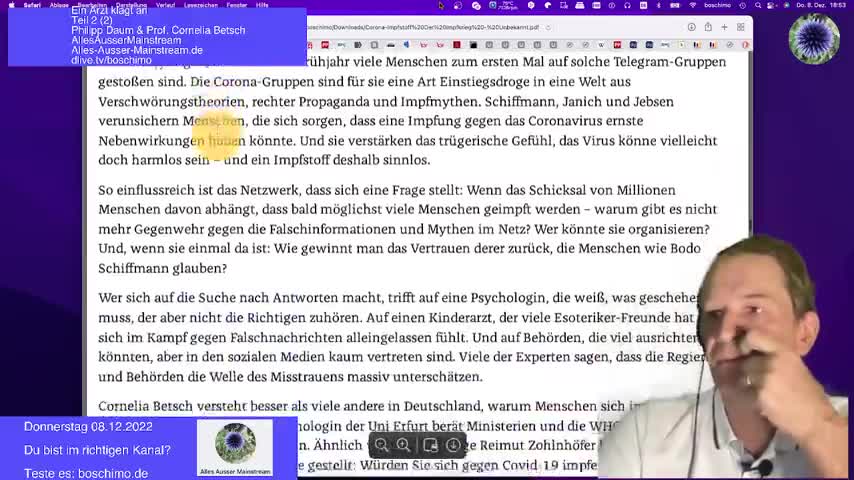This screenshot has width=854, height=480.
Task: Show Safari tab overview grid
Action: (741, 27)
